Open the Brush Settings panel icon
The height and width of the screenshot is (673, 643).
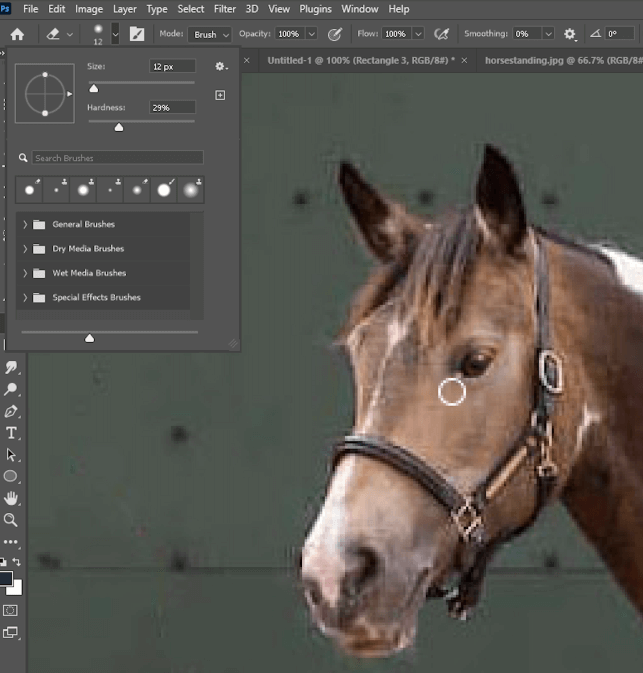pos(137,34)
